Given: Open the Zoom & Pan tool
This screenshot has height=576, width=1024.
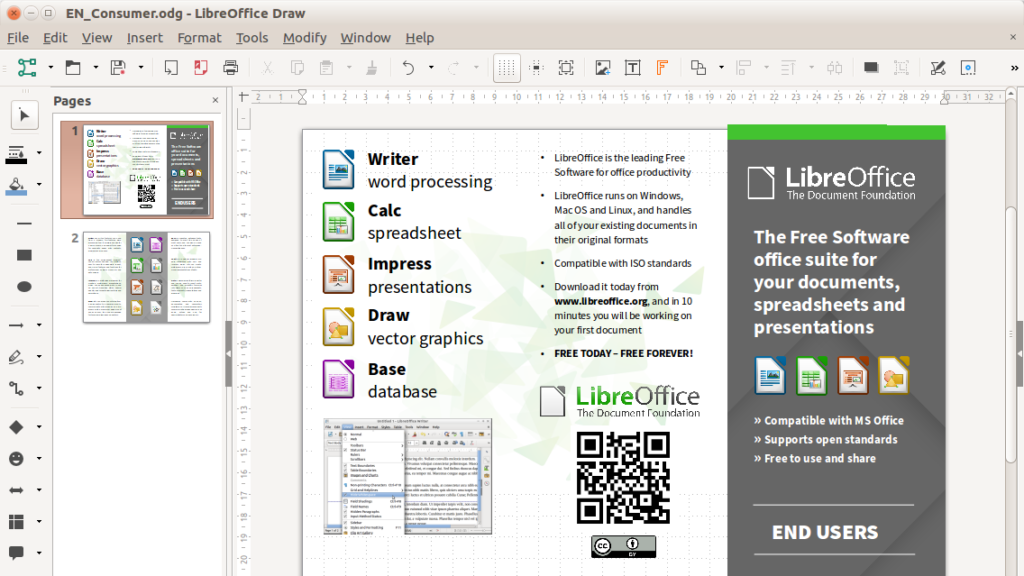Looking at the screenshot, I should click(566, 67).
